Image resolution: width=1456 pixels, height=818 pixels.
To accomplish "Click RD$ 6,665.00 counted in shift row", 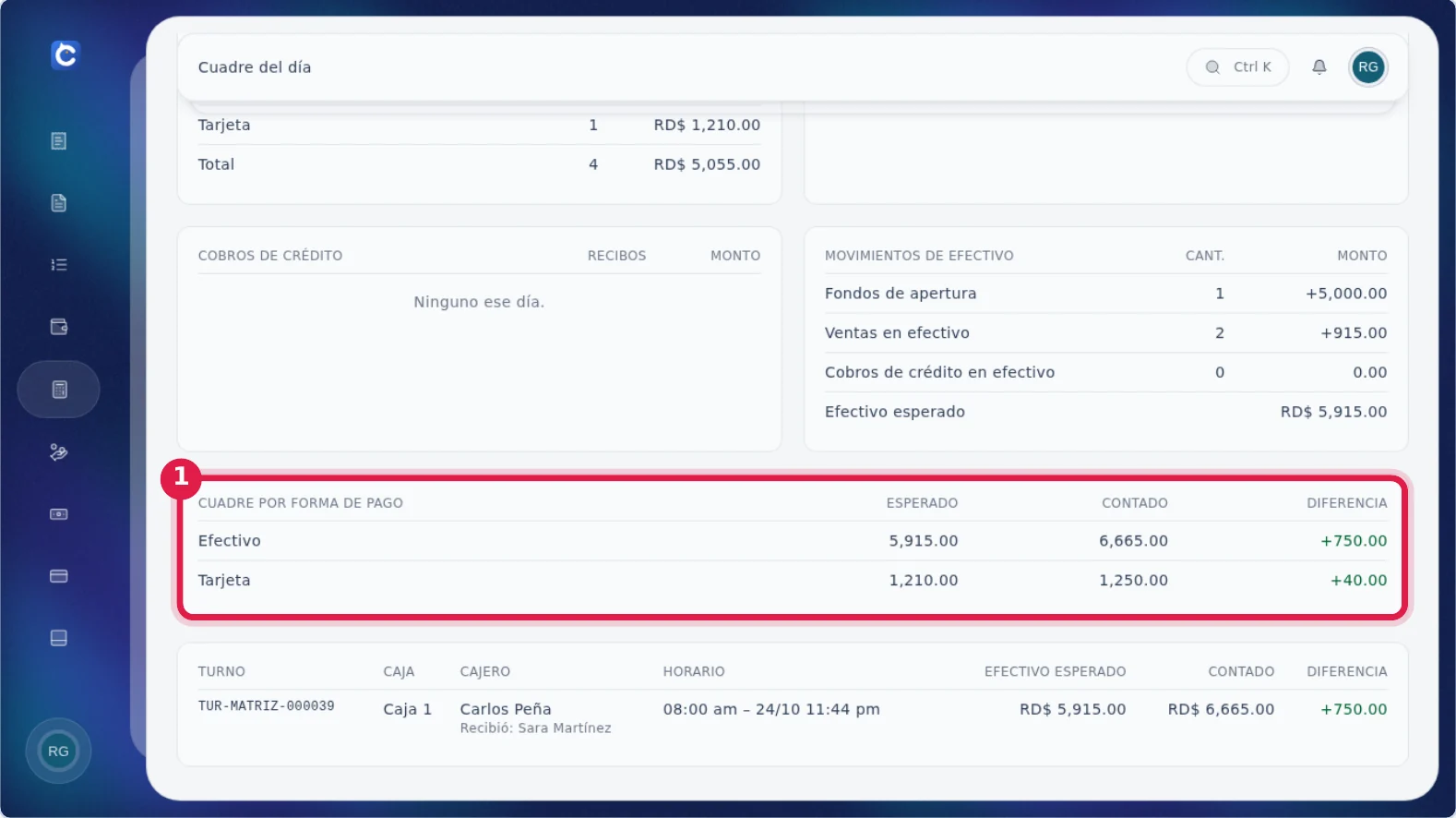I will (x=1221, y=709).
